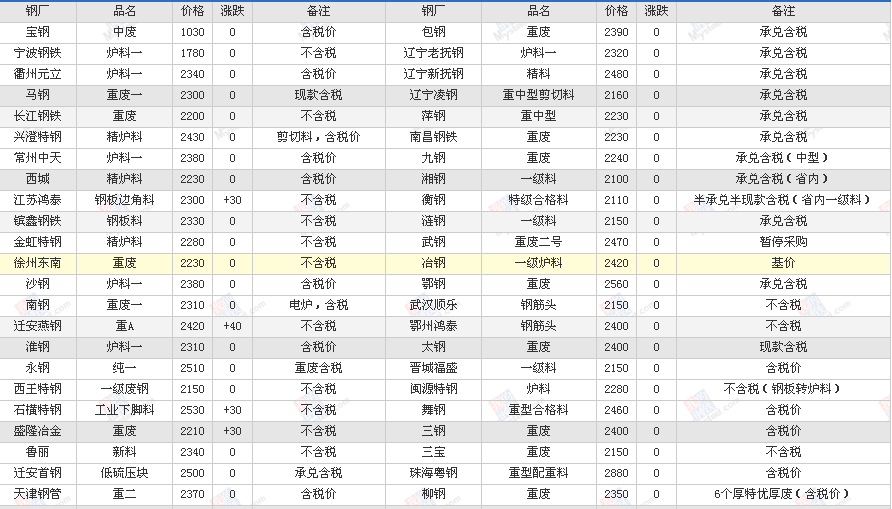Click the 宁波钢铁 mill name
This screenshot has height=509, width=892.
[38, 53]
